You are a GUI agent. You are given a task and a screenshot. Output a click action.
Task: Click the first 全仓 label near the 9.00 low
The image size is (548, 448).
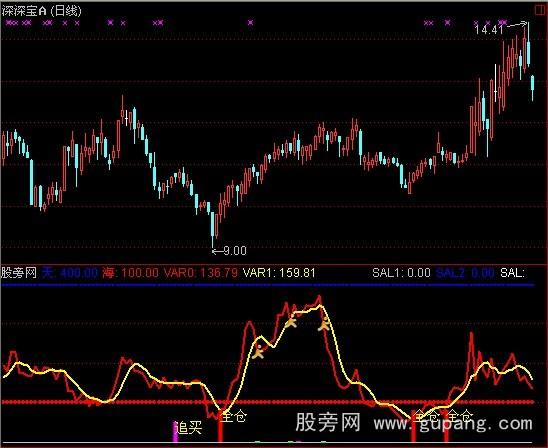[x=233, y=416]
